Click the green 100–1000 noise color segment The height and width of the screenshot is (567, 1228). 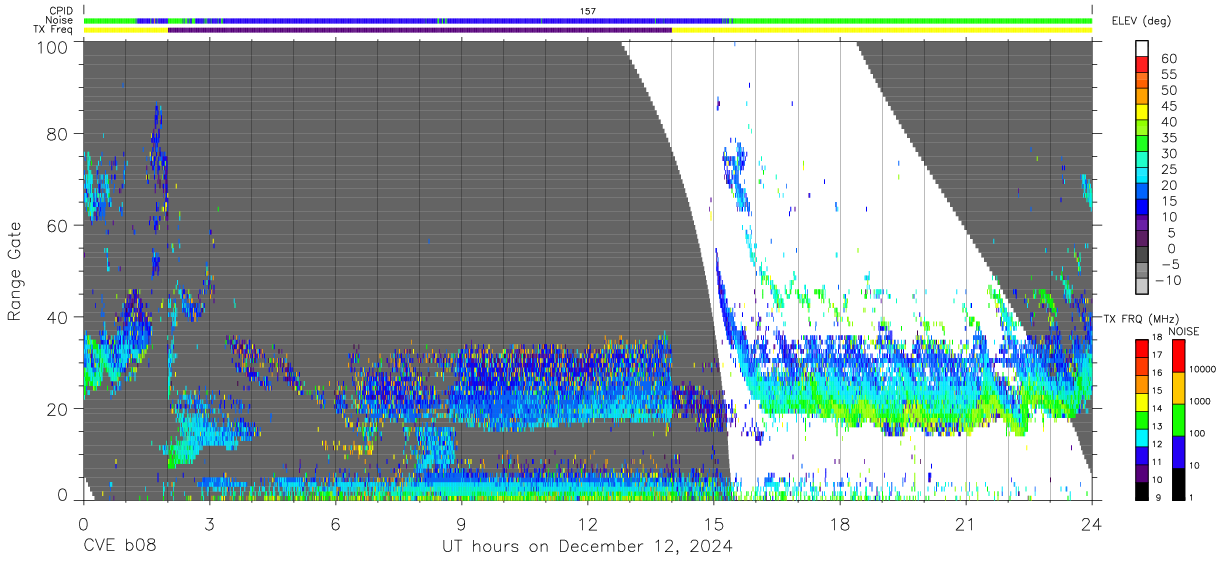(1177, 418)
